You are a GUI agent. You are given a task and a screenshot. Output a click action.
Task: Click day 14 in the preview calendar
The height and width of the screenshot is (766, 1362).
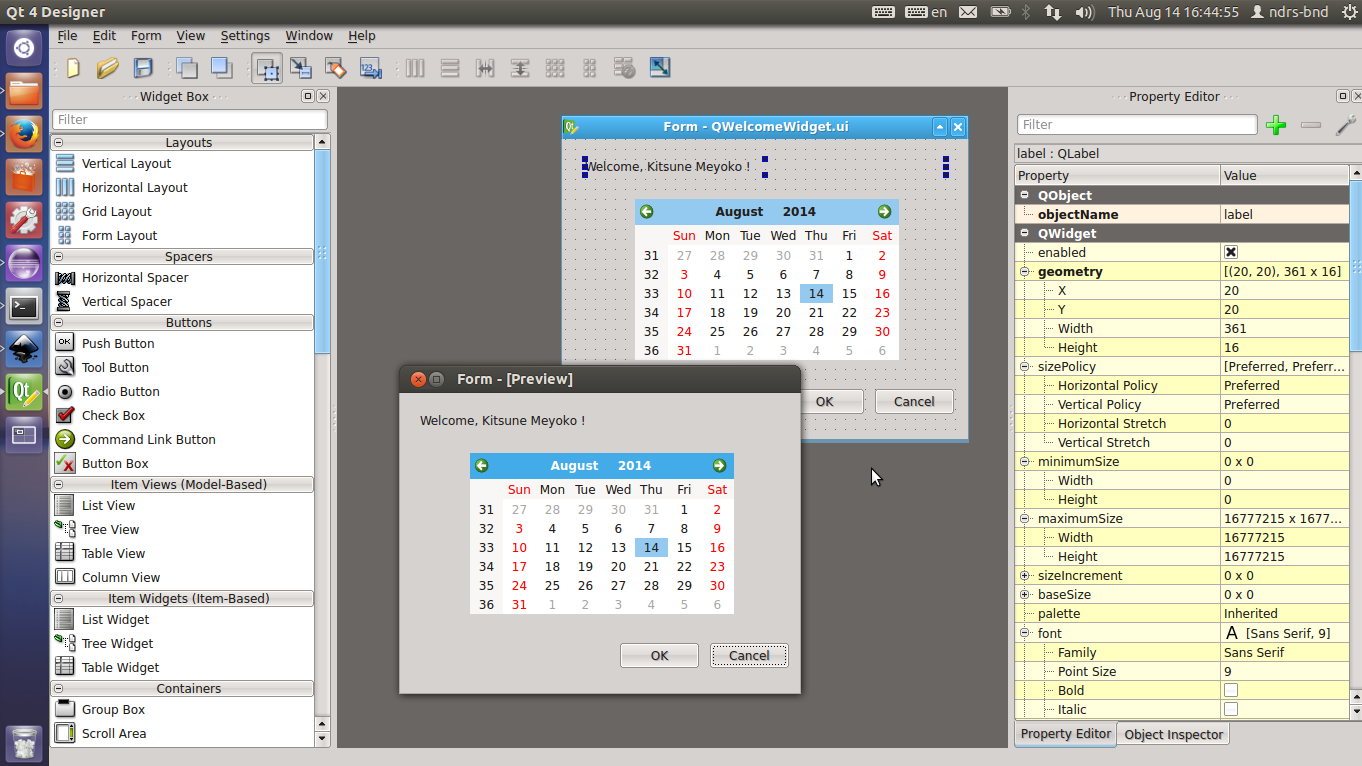click(651, 547)
